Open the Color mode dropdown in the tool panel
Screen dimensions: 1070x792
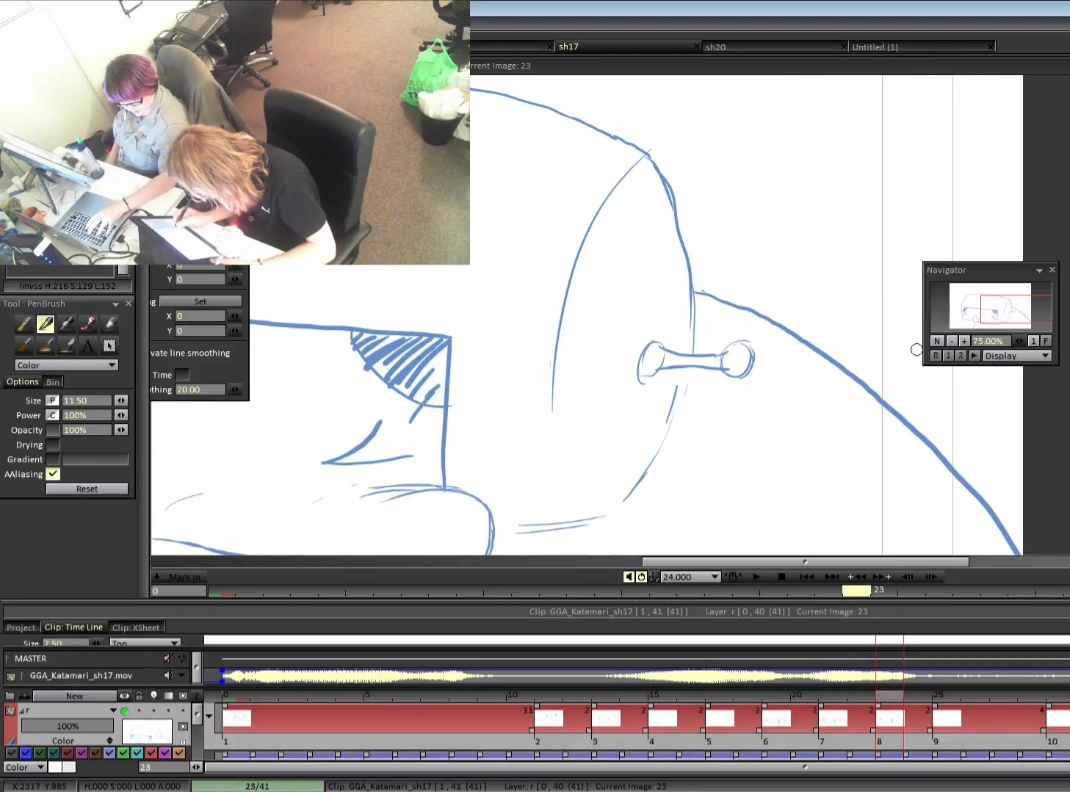click(x=66, y=365)
